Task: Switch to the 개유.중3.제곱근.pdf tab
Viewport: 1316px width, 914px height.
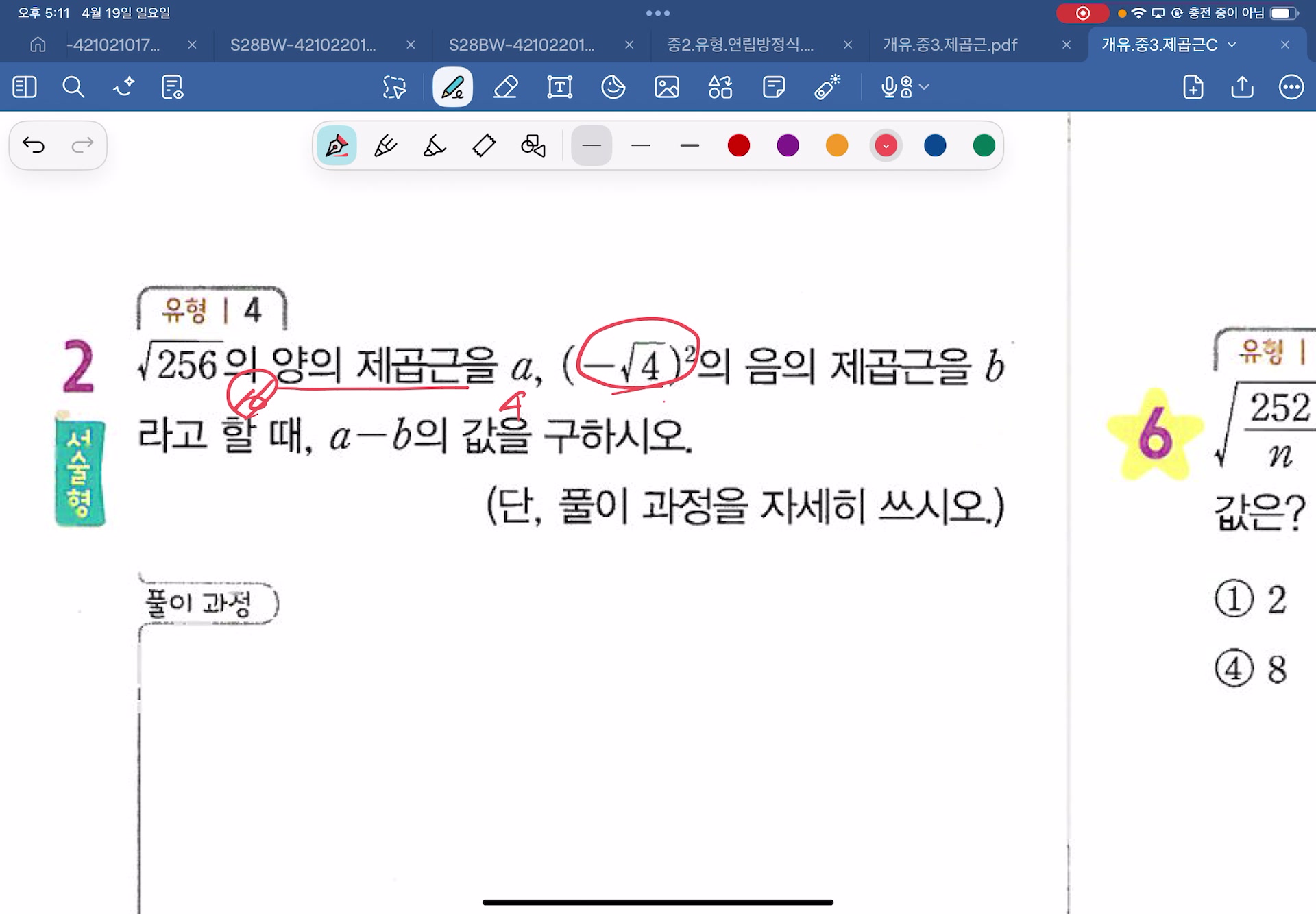Action: (x=950, y=45)
